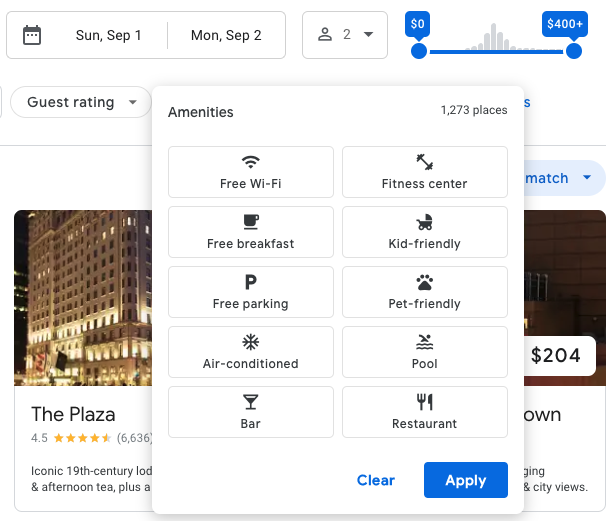Click the calendar icon beside check-in date
614x521 pixels.
(x=32, y=35)
